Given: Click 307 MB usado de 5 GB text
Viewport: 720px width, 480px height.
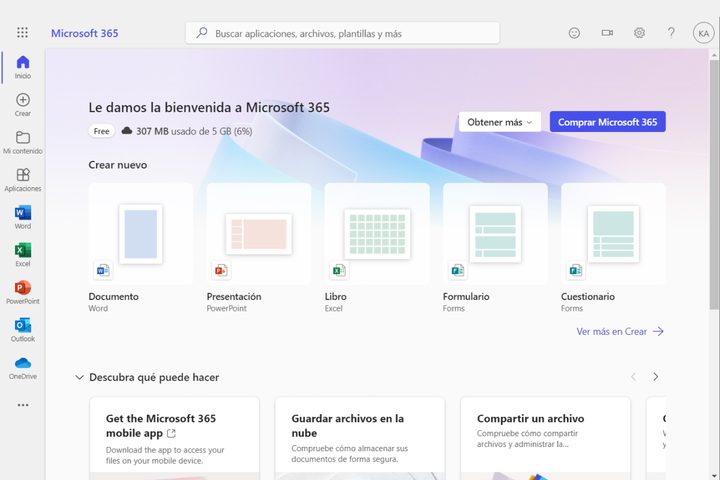Looking at the screenshot, I should pyautogui.click(x=194, y=131).
